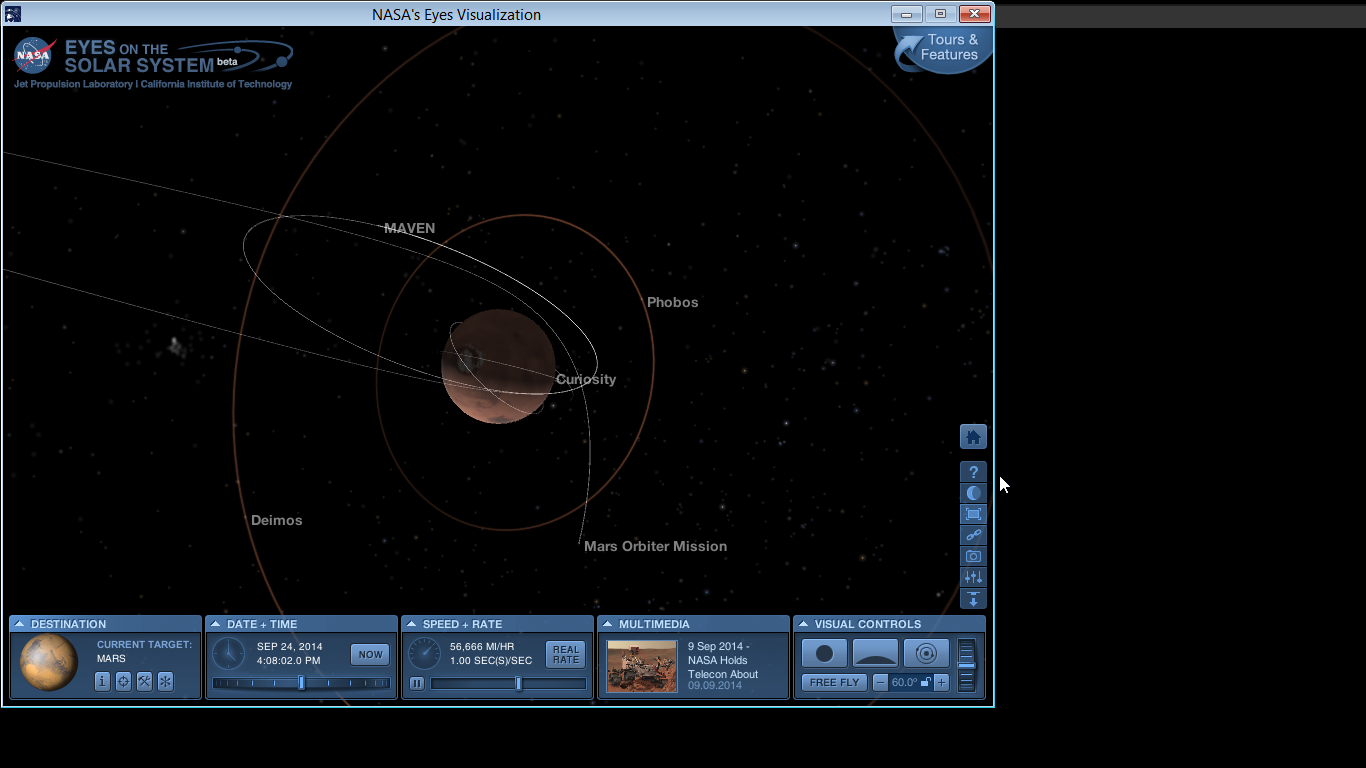Hide the bottom panels with down-arrow icon
Screen dimensions: 1366x768
pos(973,598)
